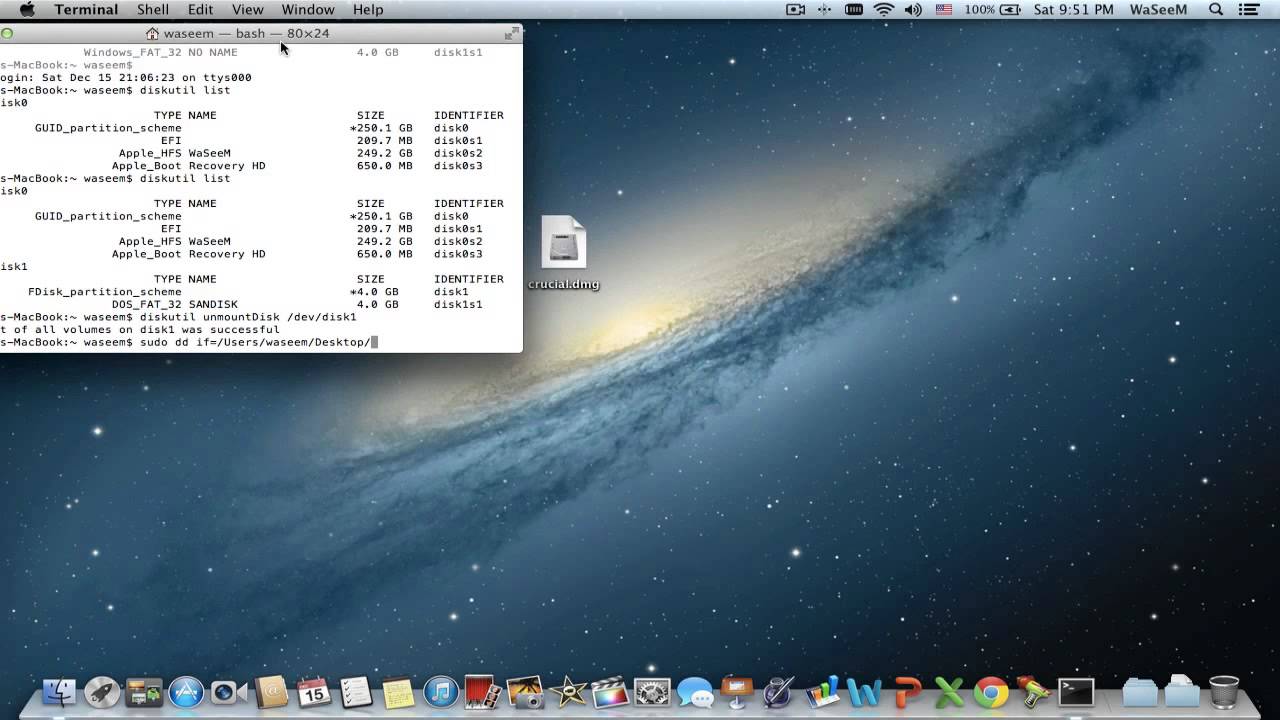Open the yellow Notes icon in Dock
Viewport: 1280px width, 720px height.
(x=398, y=691)
